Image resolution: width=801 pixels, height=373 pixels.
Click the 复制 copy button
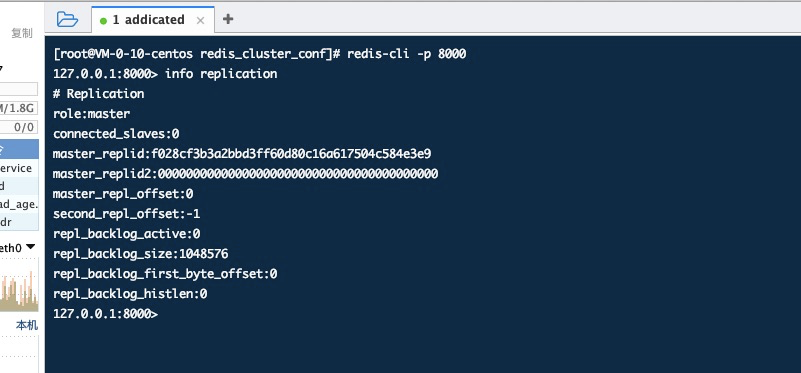click(22, 33)
